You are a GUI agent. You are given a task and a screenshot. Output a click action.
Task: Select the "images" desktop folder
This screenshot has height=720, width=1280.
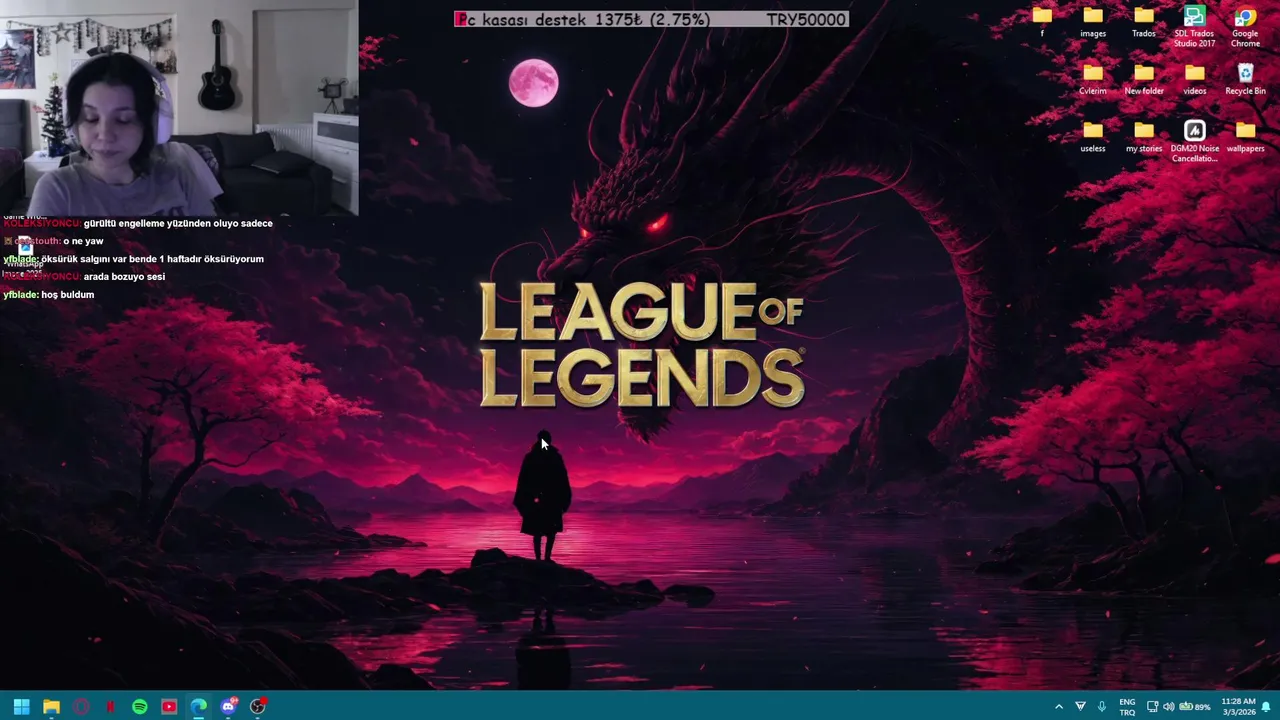point(1093,22)
